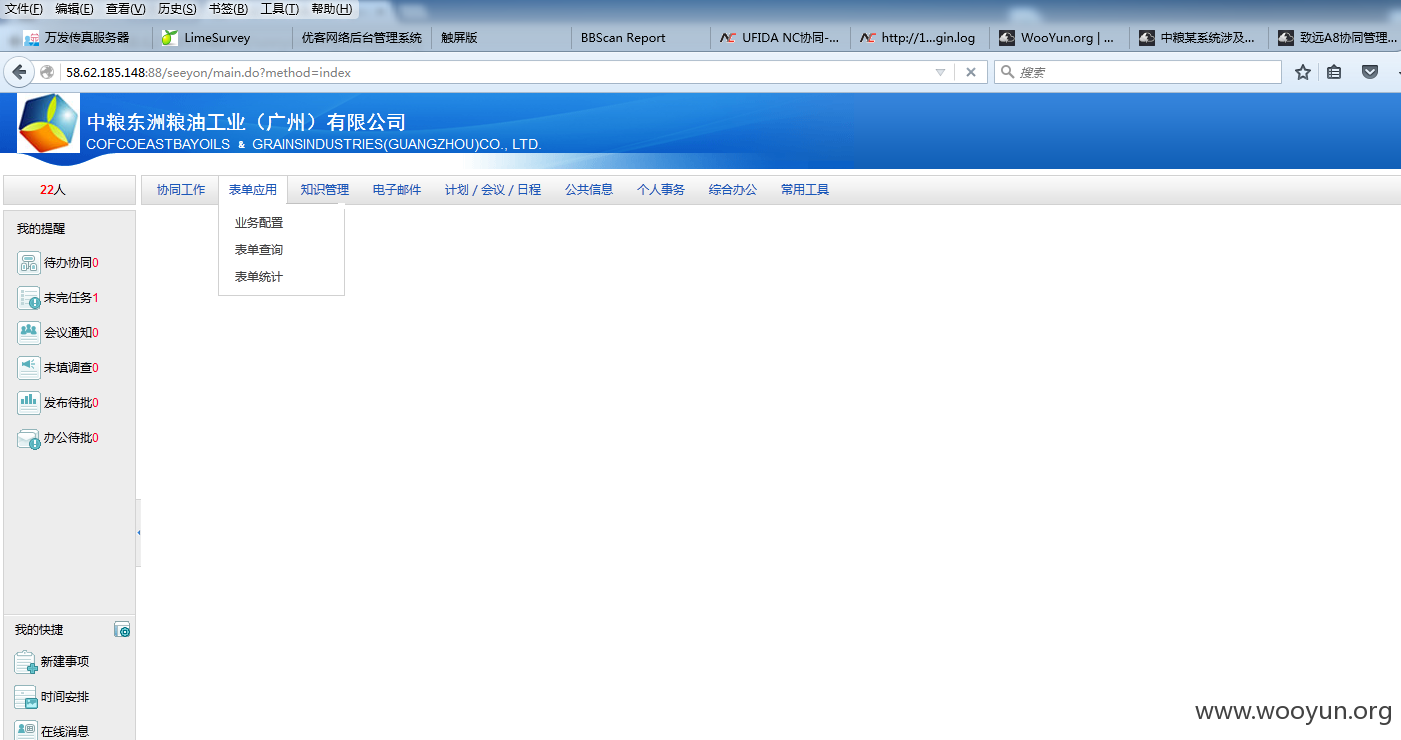Open the 新建事项 shortcut link

pos(65,662)
